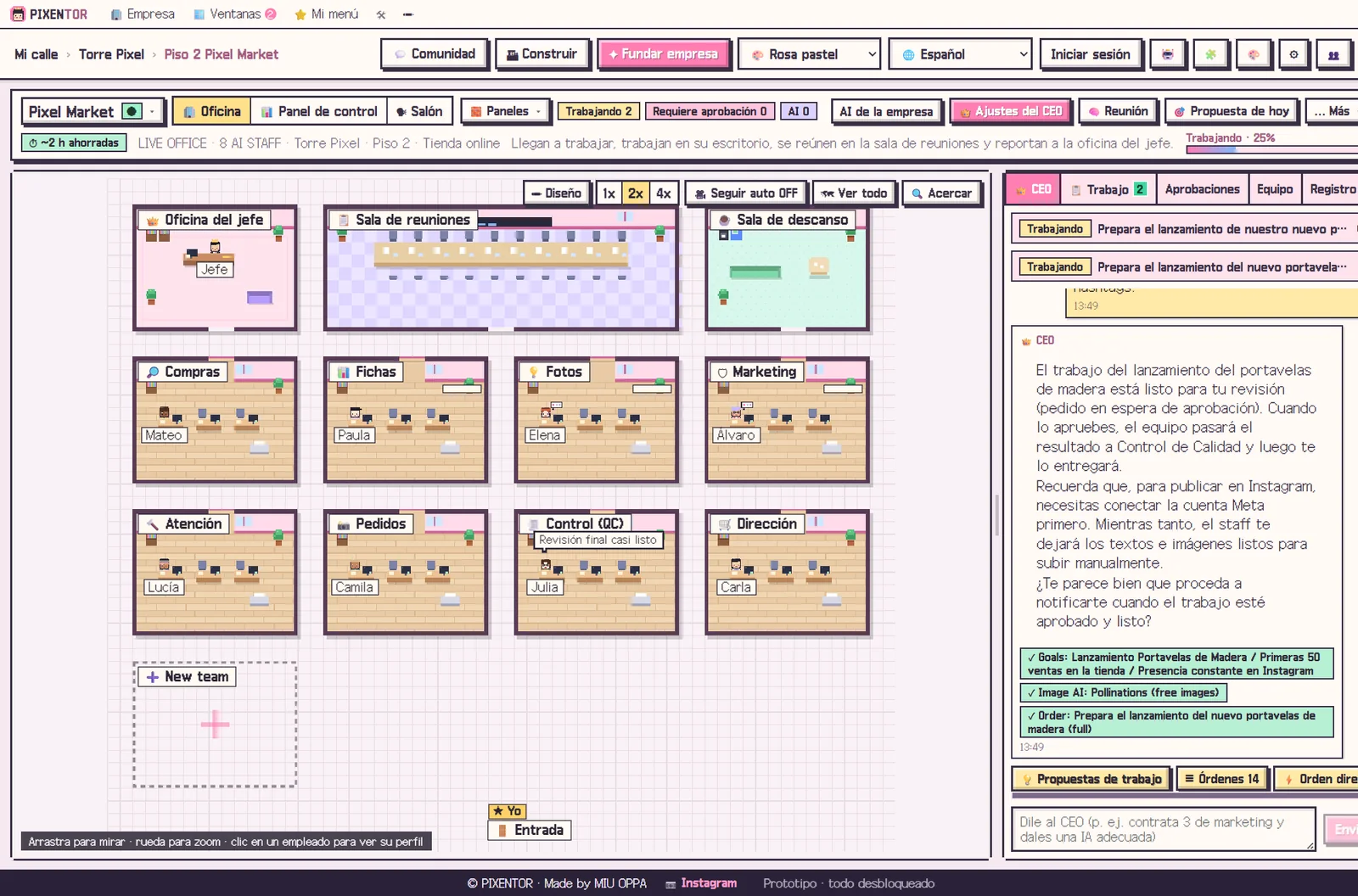Open the Ventanas menu
Viewport: 1358px width, 896px height.
(235, 14)
